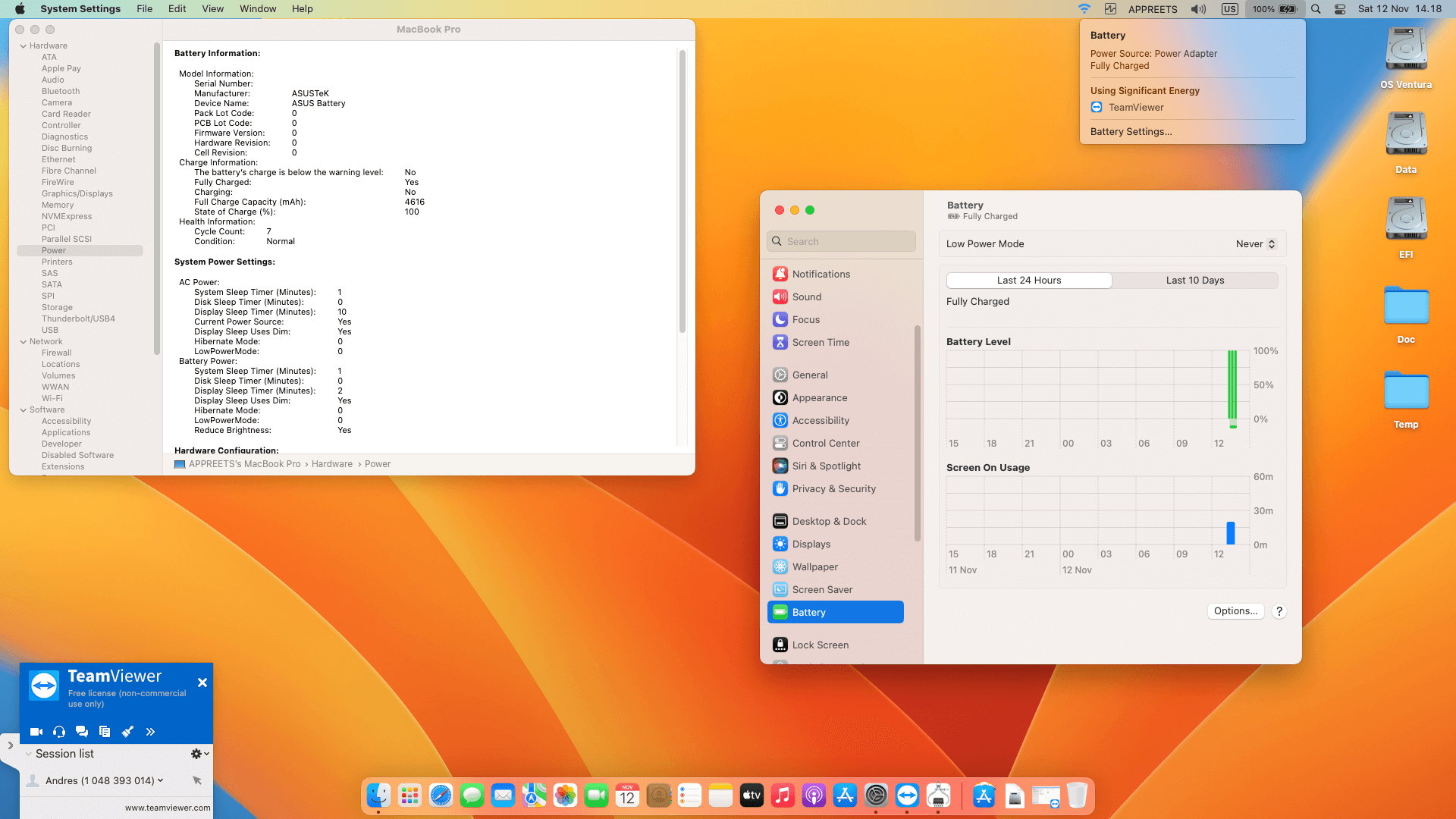Open the Low Power Mode dropdown

(x=1256, y=244)
